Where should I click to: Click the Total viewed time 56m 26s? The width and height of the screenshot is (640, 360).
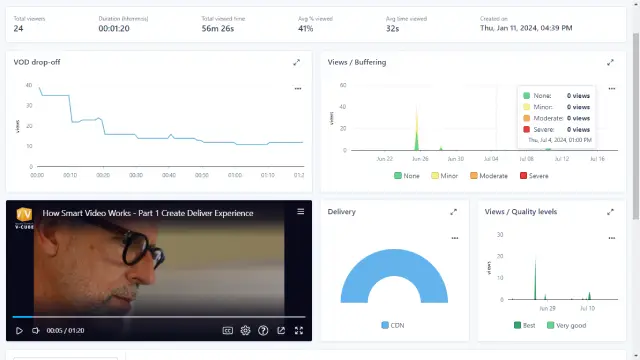click(x=218, y=29)
